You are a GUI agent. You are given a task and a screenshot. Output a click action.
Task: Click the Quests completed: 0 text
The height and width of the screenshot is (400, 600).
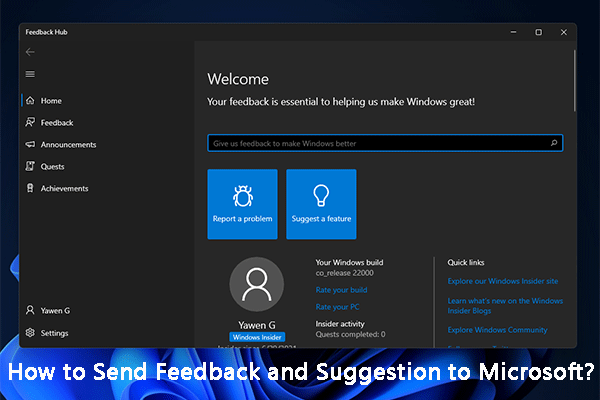[350, 334]
